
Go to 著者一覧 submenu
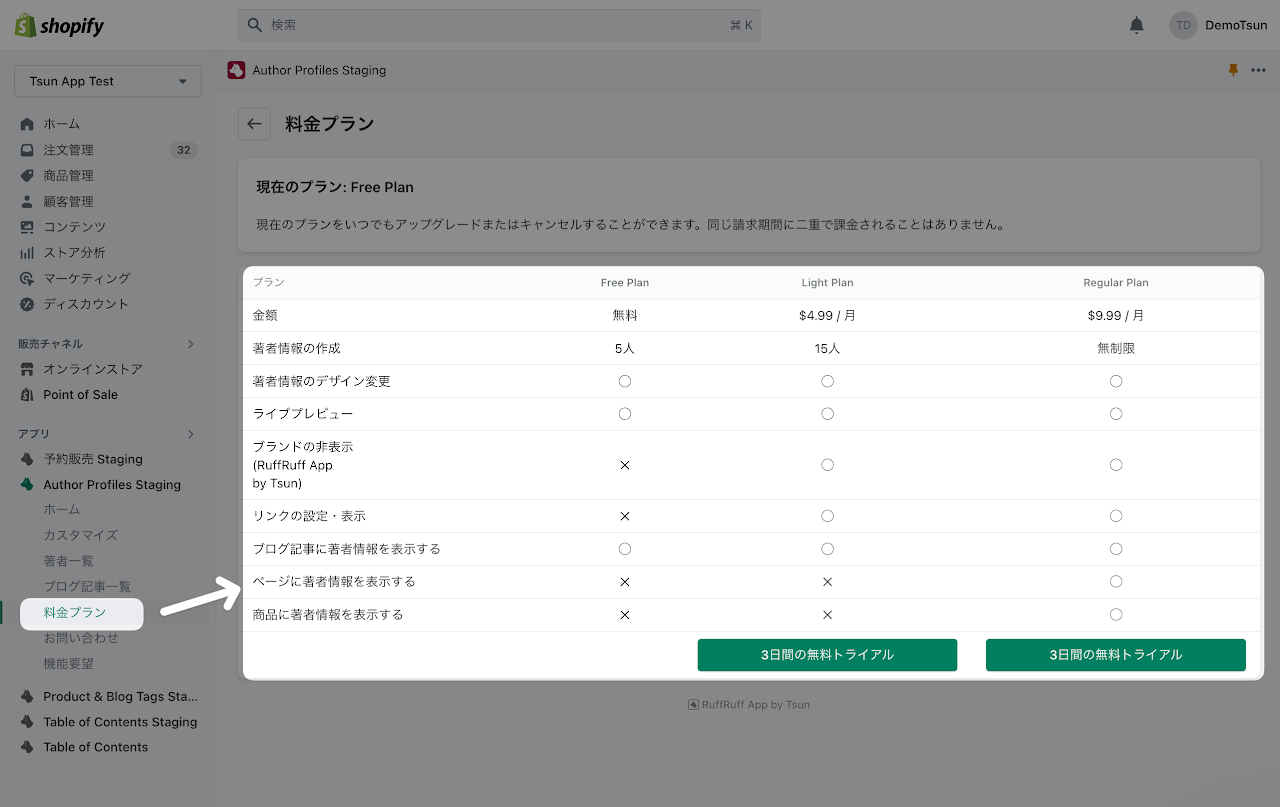pyautogui.click(x=68, y=561)
